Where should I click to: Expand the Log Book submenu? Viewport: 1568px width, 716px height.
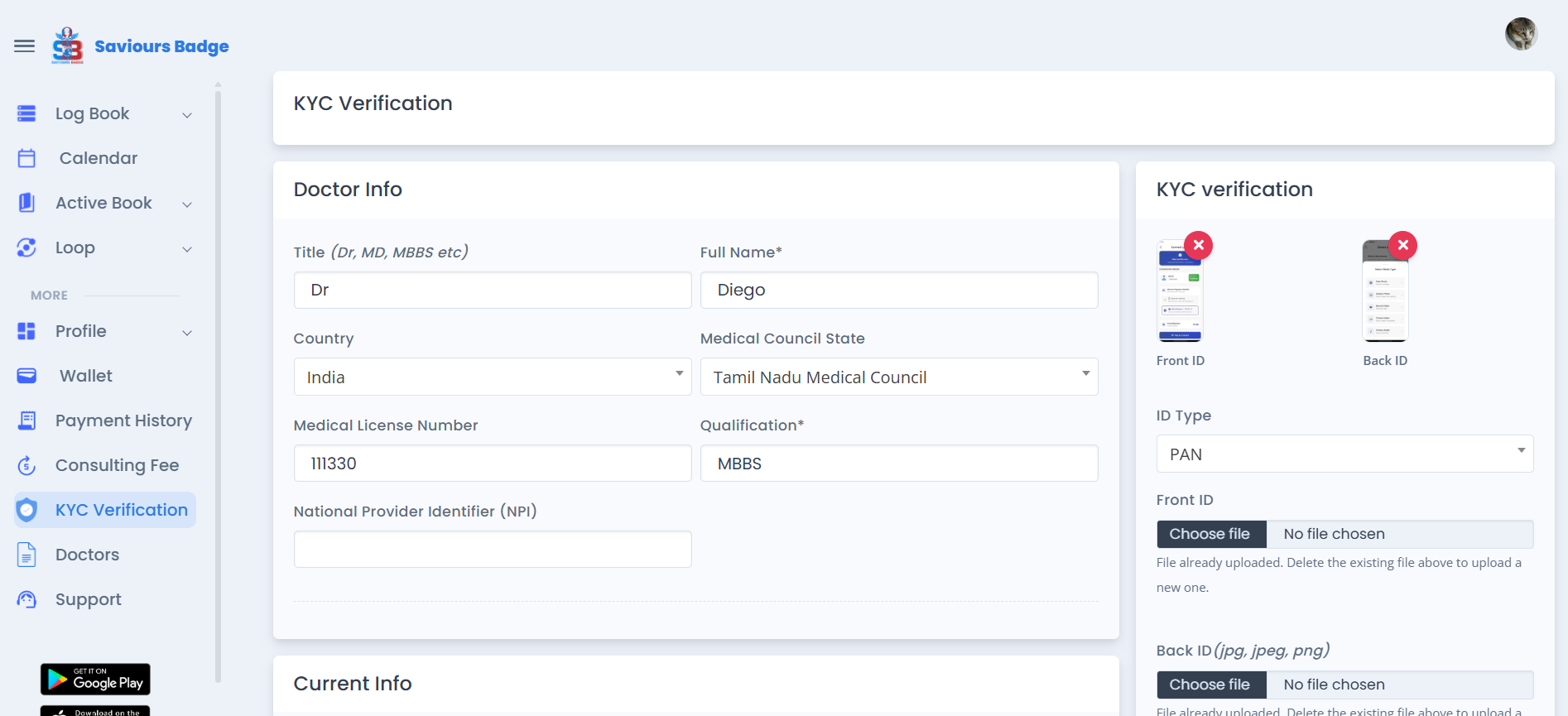pyautogui.click(x=187, y=115)
